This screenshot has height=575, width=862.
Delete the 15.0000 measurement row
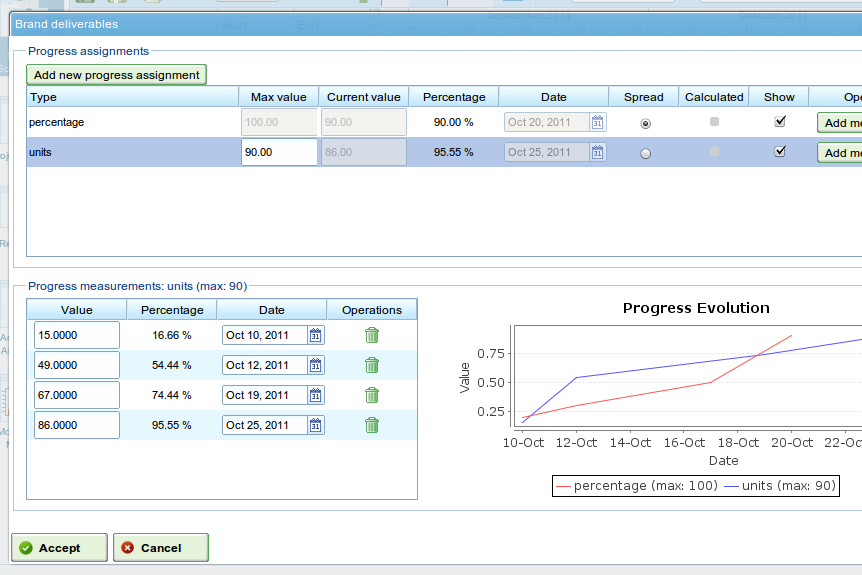coord(372,335)
